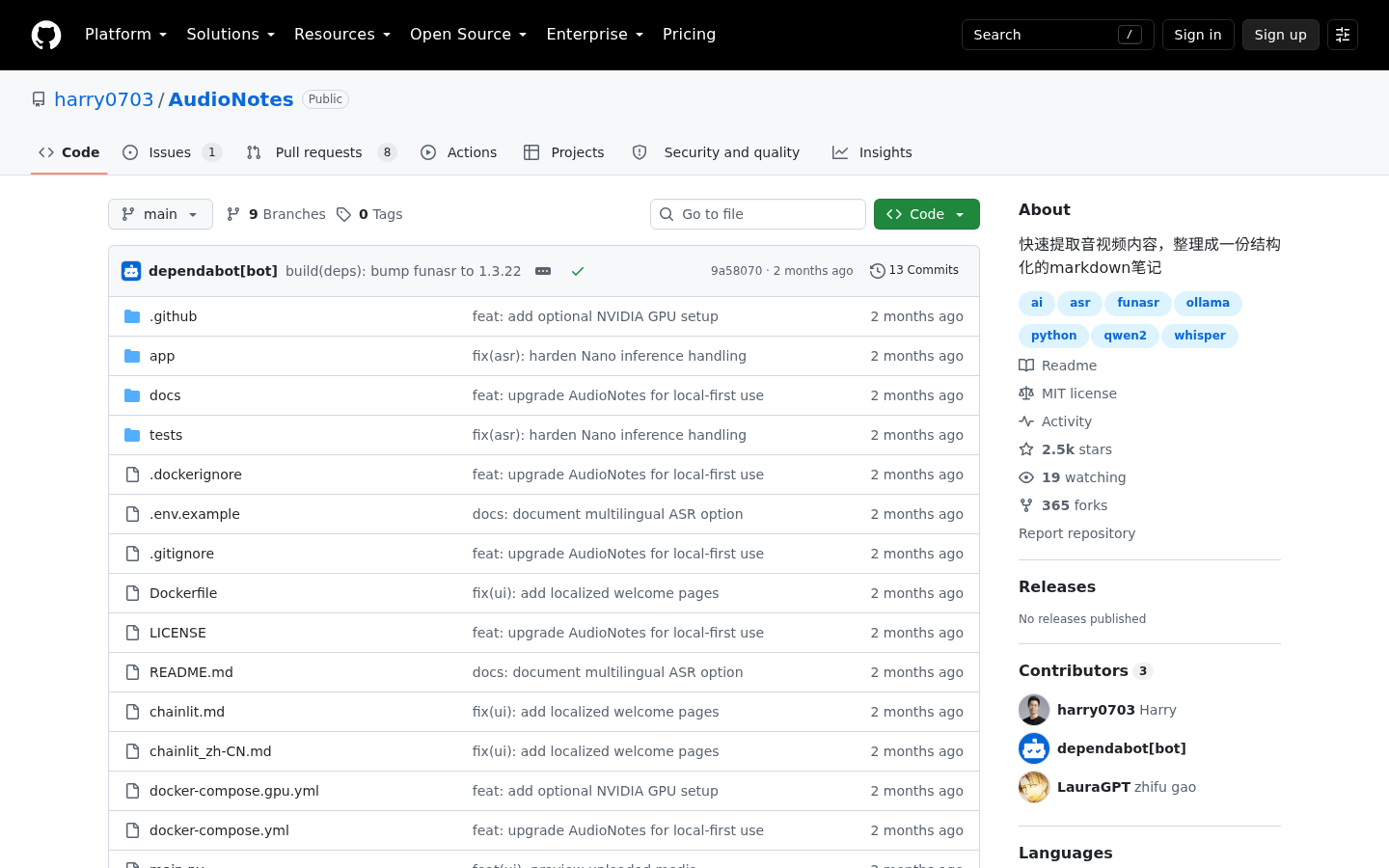1389x868 pixels.
Task: Go to the Pricing page
Action: 689,35
